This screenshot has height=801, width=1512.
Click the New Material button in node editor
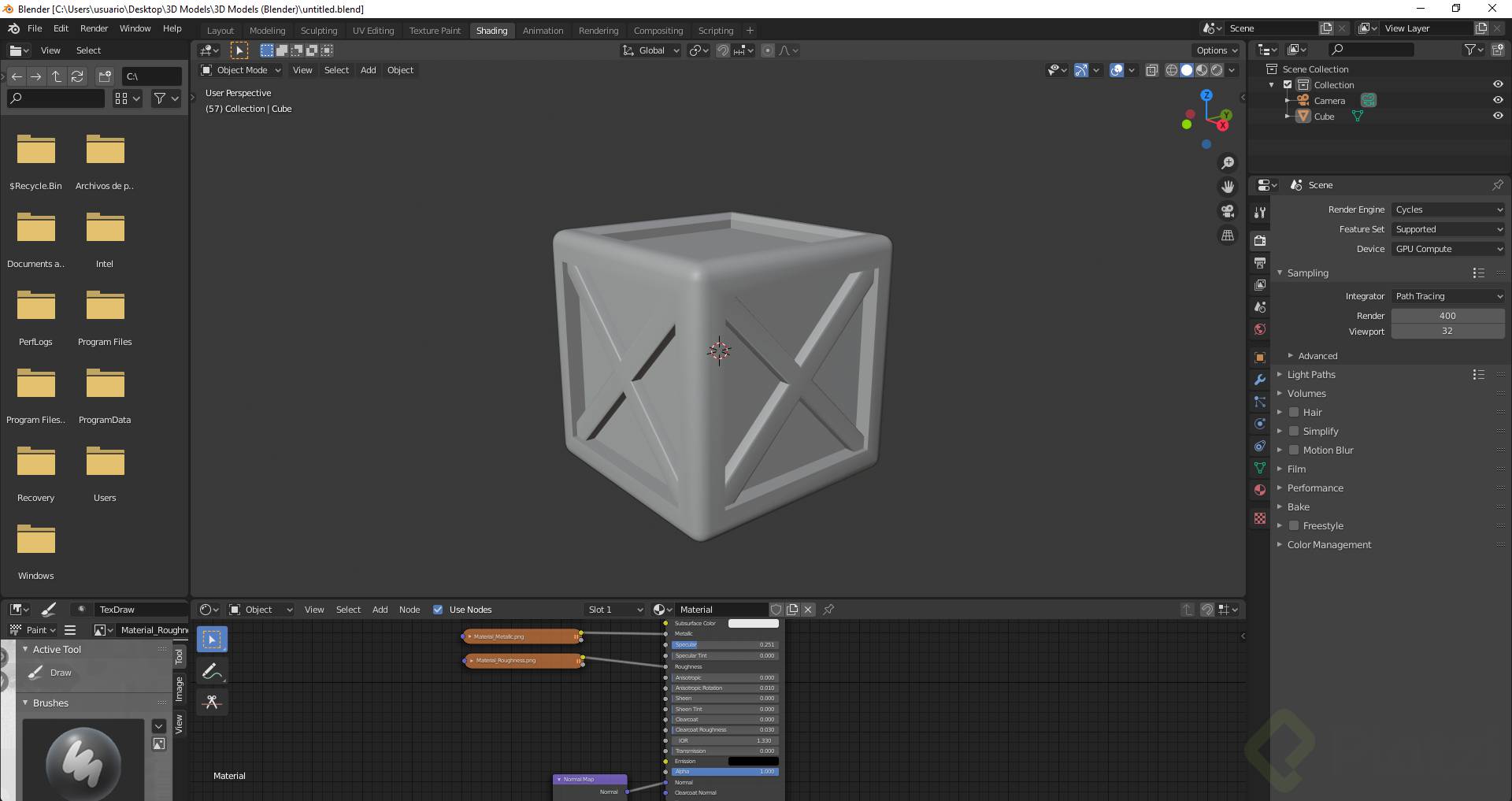[792, 609]
